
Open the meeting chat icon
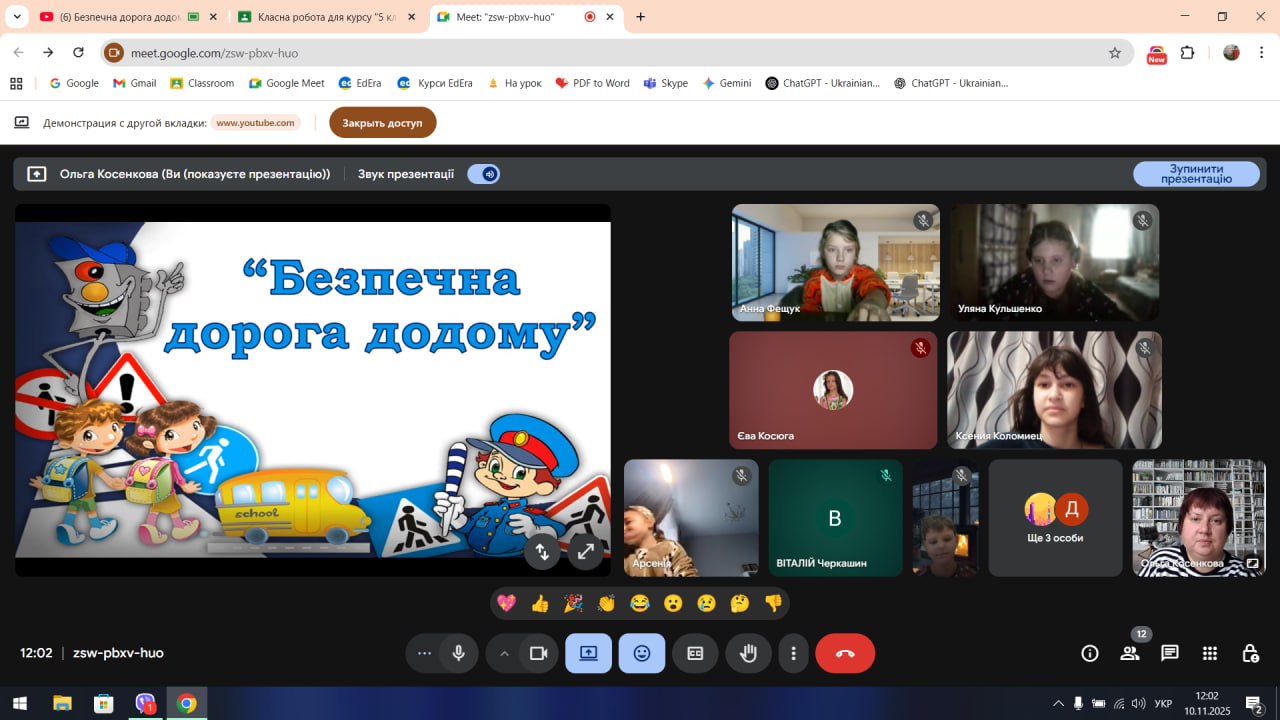[1170, 654]
